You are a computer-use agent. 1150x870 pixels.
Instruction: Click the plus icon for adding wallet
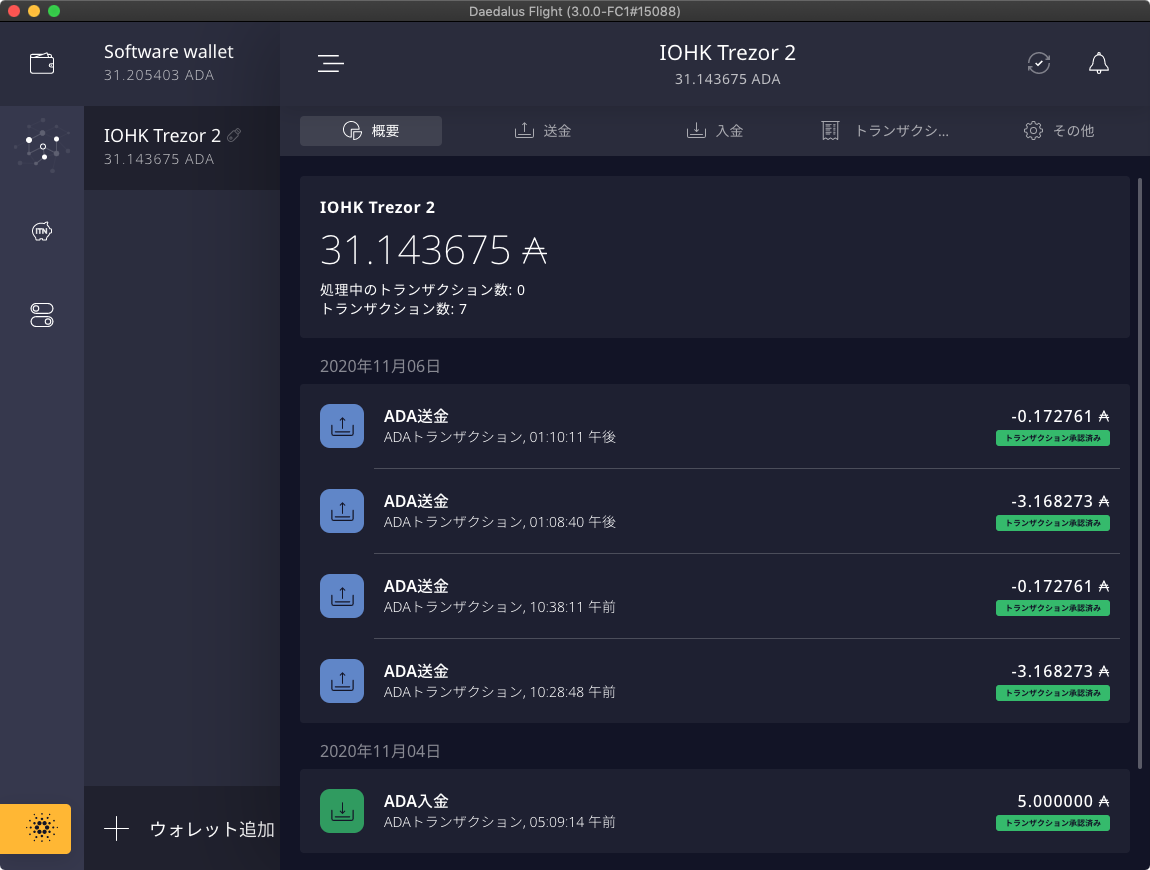(117, 829)
